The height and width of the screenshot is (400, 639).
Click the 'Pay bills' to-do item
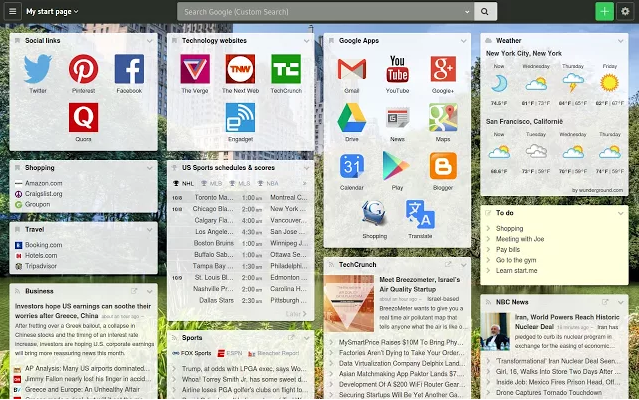click(x=508, y=249)
